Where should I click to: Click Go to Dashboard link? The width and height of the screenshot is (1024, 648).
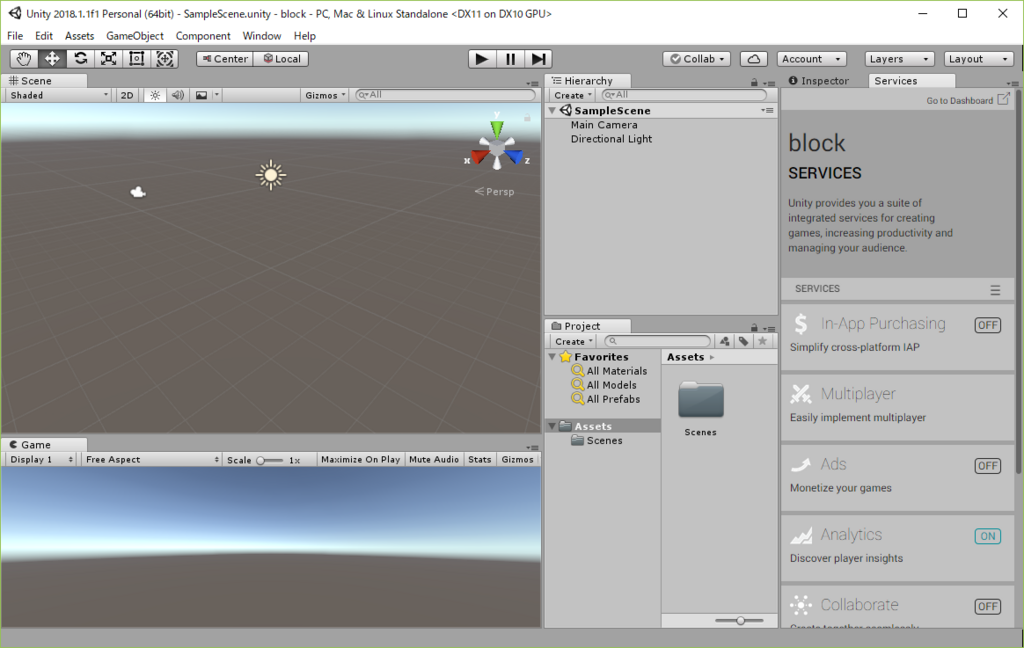(x=968, y=100)
